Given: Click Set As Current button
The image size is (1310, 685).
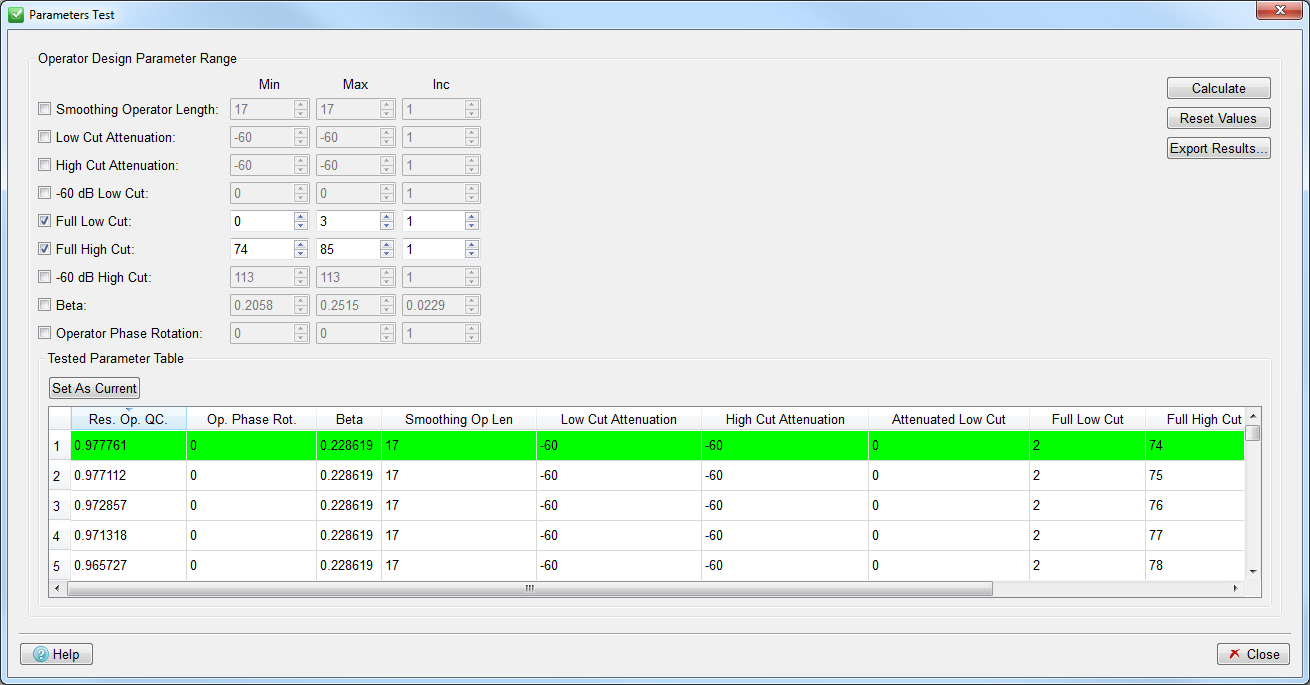Looking at the screenshot, I should pos(95,388).
